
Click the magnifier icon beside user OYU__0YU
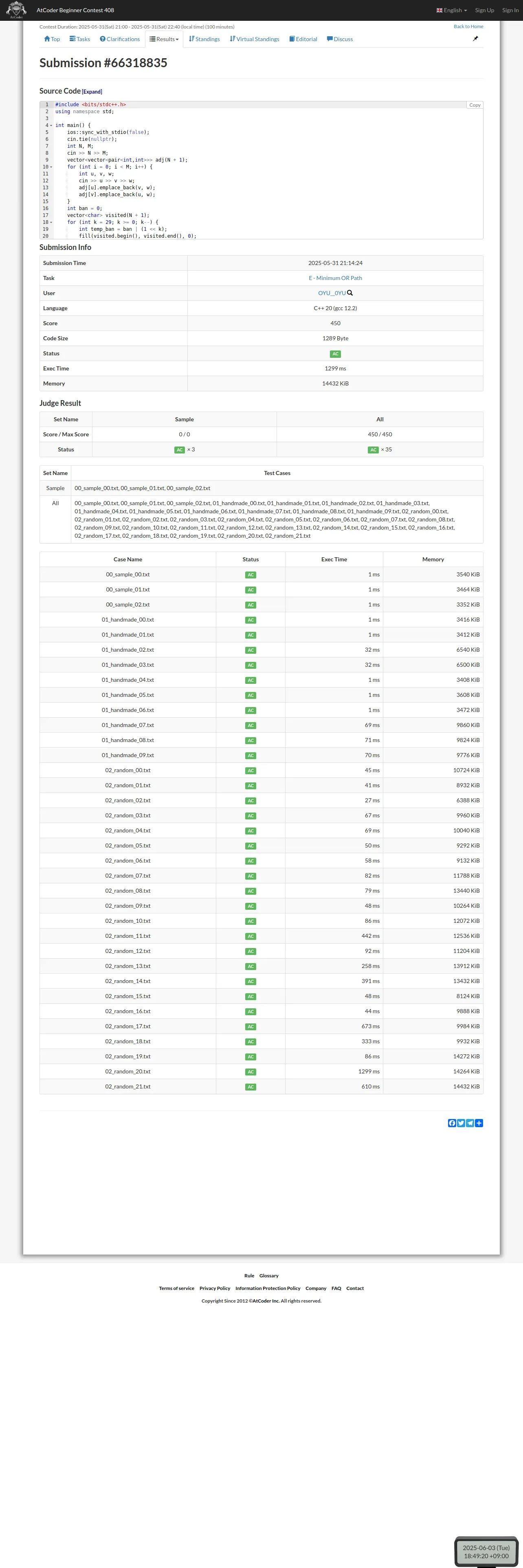tap(350, 293)
